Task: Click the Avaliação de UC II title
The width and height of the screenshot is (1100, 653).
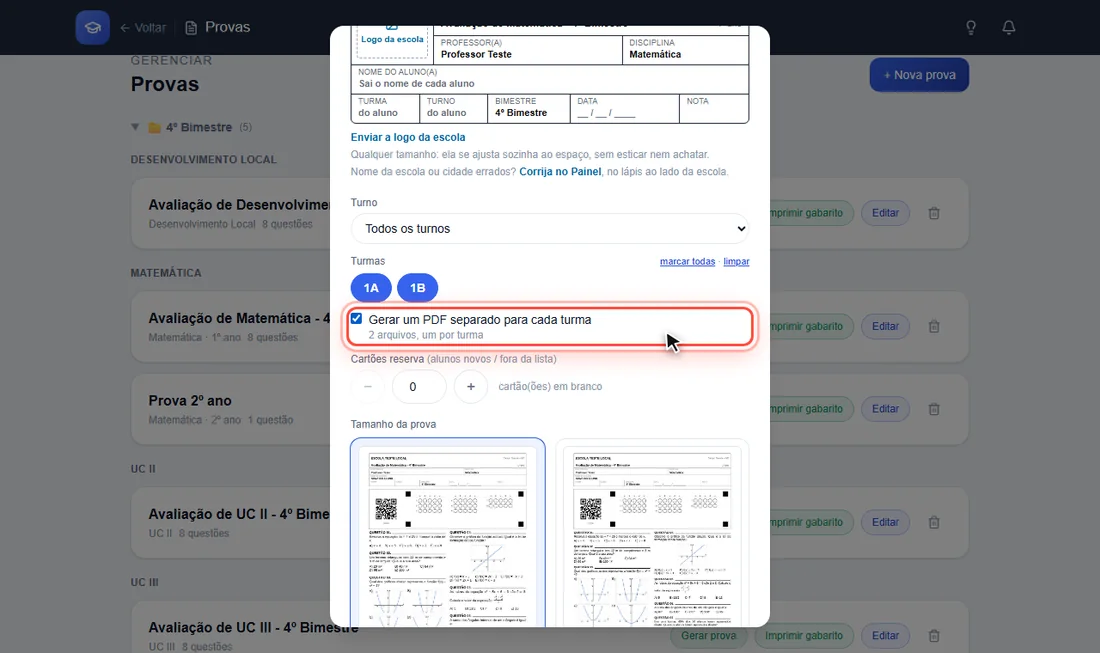Action: coord(239,514)
